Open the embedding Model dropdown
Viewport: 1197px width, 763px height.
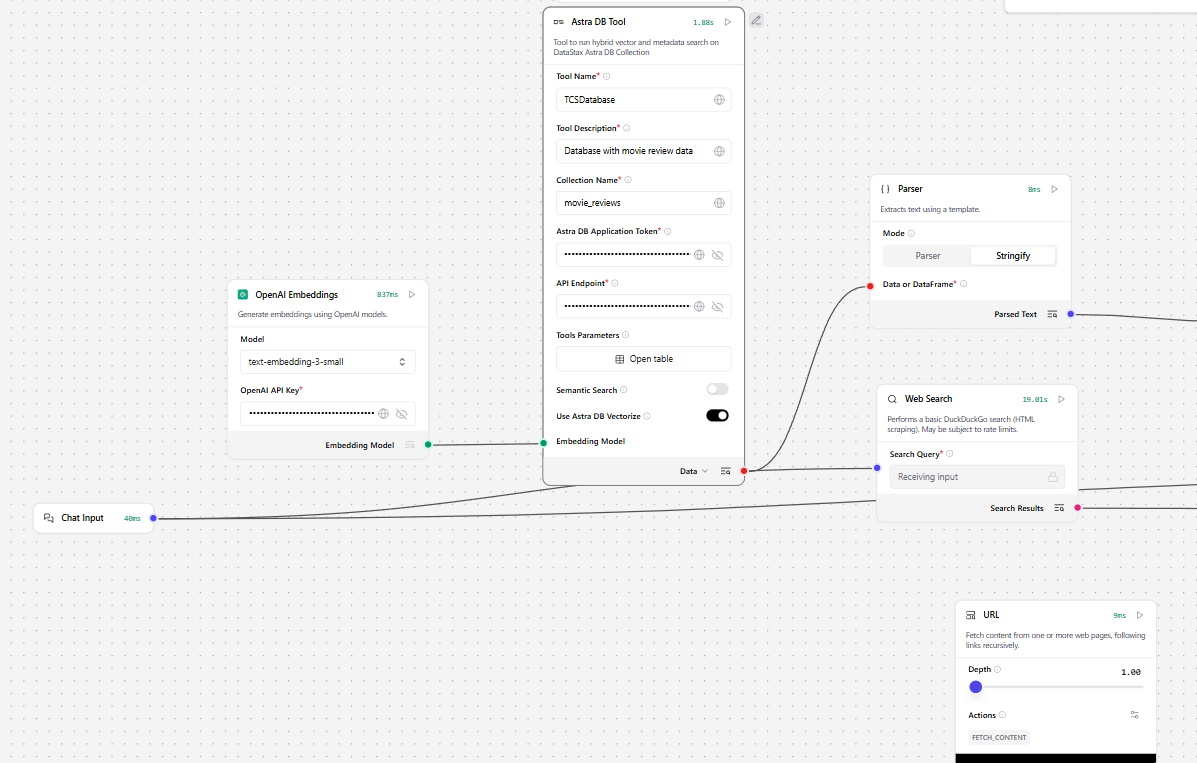(327, 362)
